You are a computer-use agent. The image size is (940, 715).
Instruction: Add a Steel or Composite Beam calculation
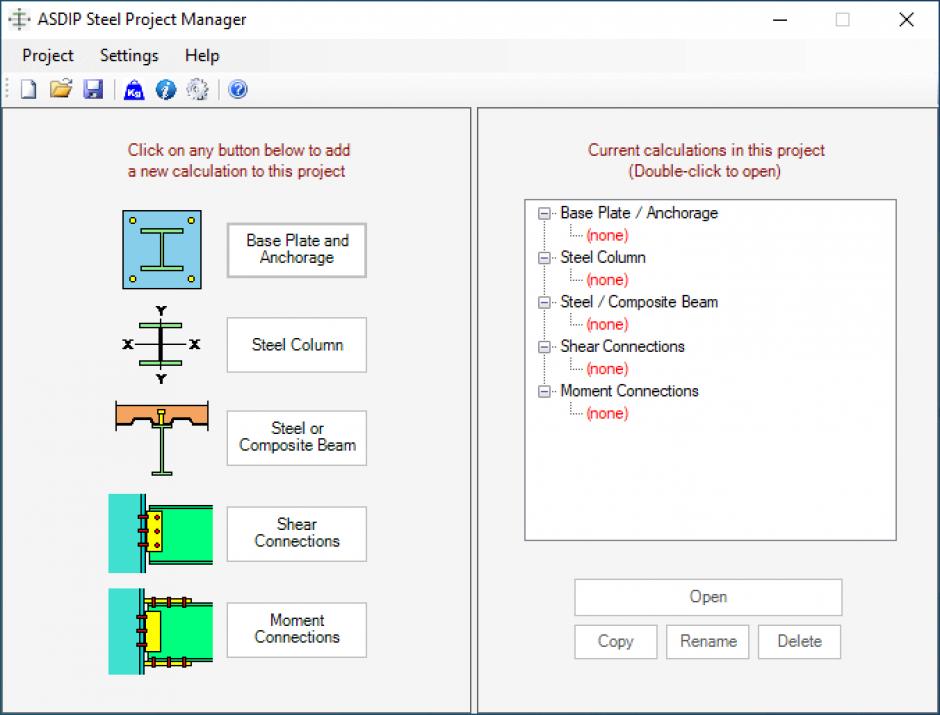click(297, 438)
